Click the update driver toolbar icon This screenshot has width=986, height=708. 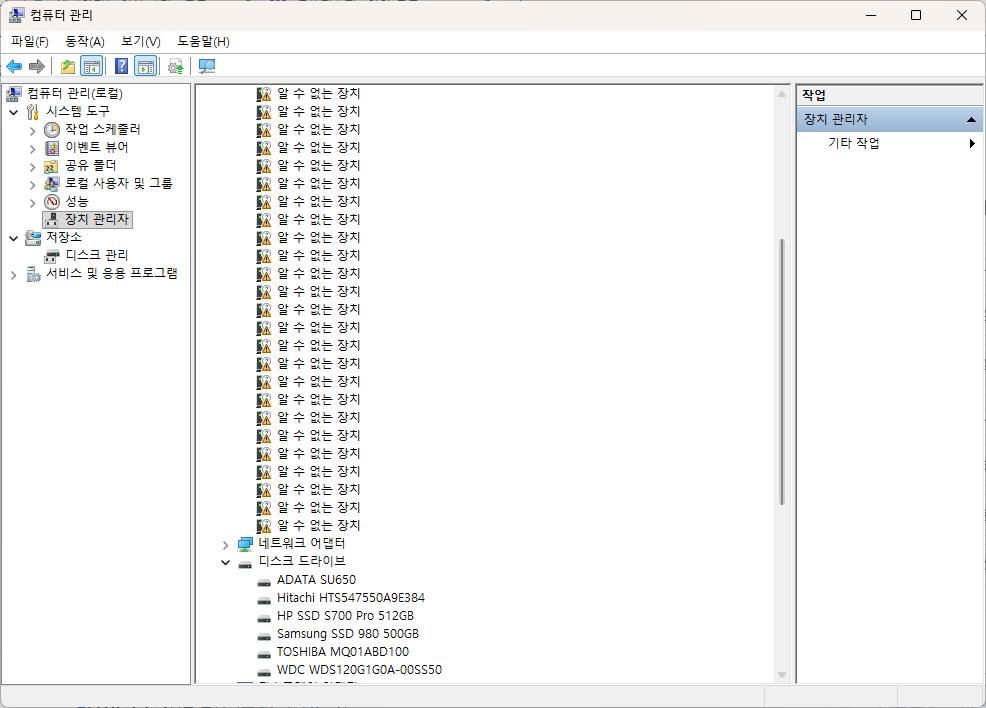coord(175,66)
